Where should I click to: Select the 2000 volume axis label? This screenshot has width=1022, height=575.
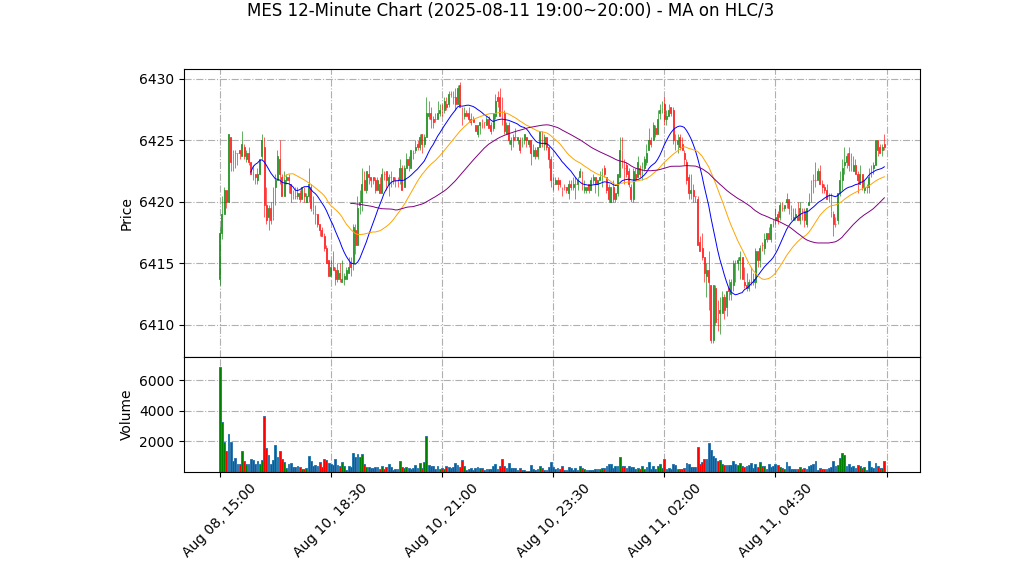[x=156, y=442]
